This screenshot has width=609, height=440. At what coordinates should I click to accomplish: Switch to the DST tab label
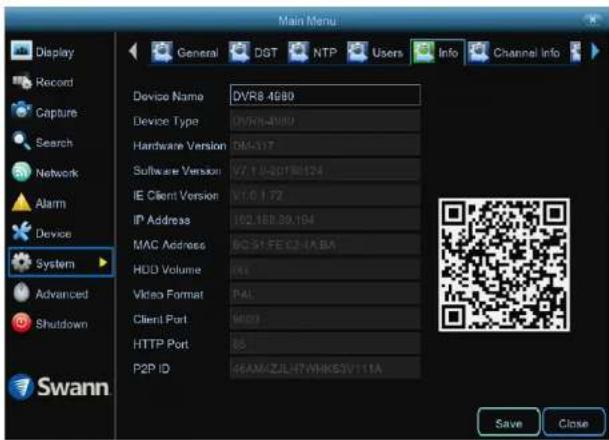pyautogui.click(x=266, y=53)
